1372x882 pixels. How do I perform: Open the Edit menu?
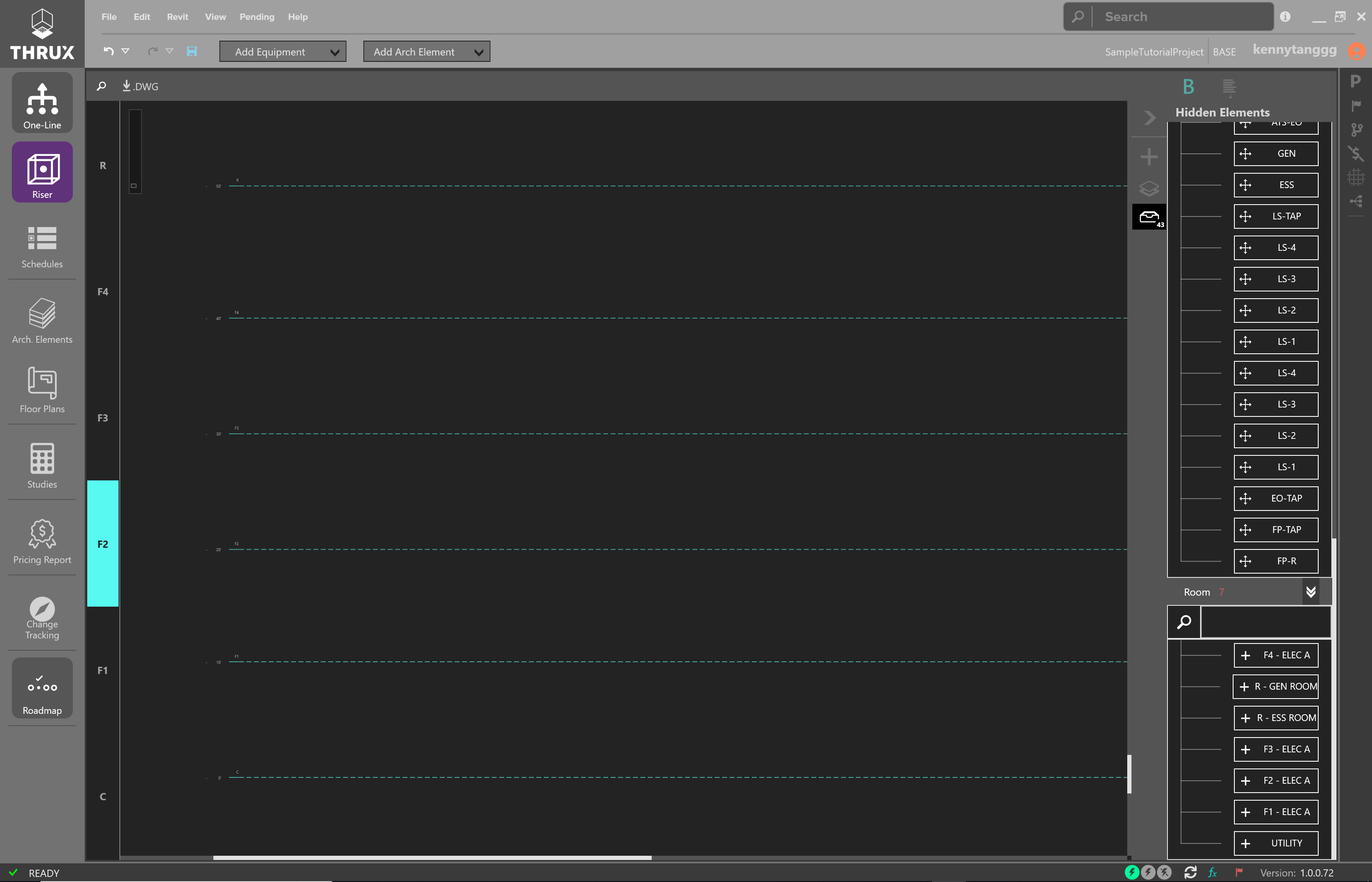(142, 17)
